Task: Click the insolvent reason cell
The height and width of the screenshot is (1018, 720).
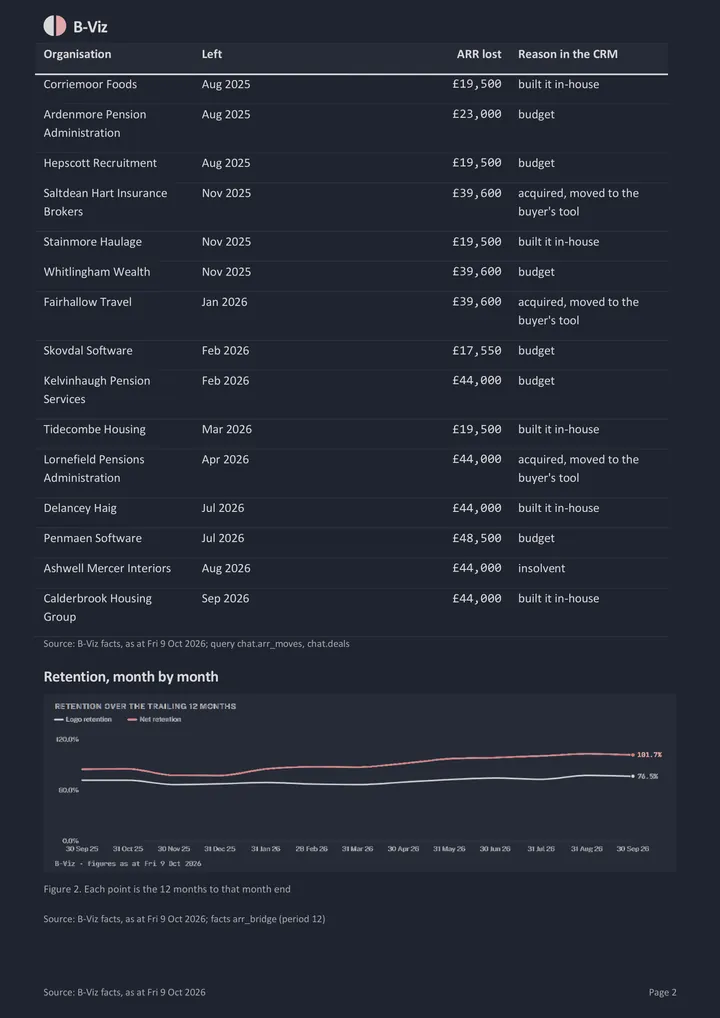Action: pyautogui.click(x=541, y=568)
